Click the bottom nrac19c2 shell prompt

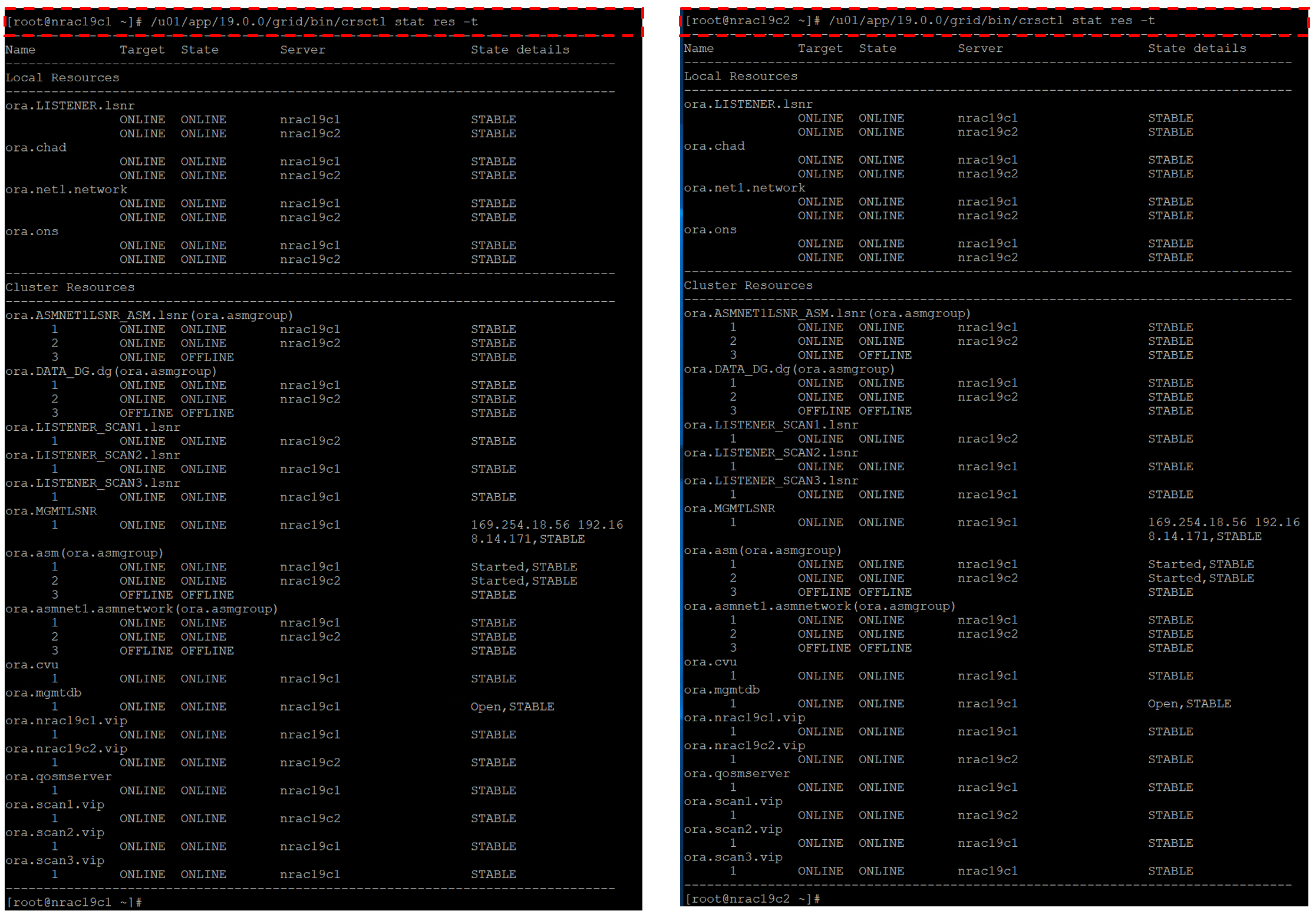pyautogui.click(x=753, y=899)
